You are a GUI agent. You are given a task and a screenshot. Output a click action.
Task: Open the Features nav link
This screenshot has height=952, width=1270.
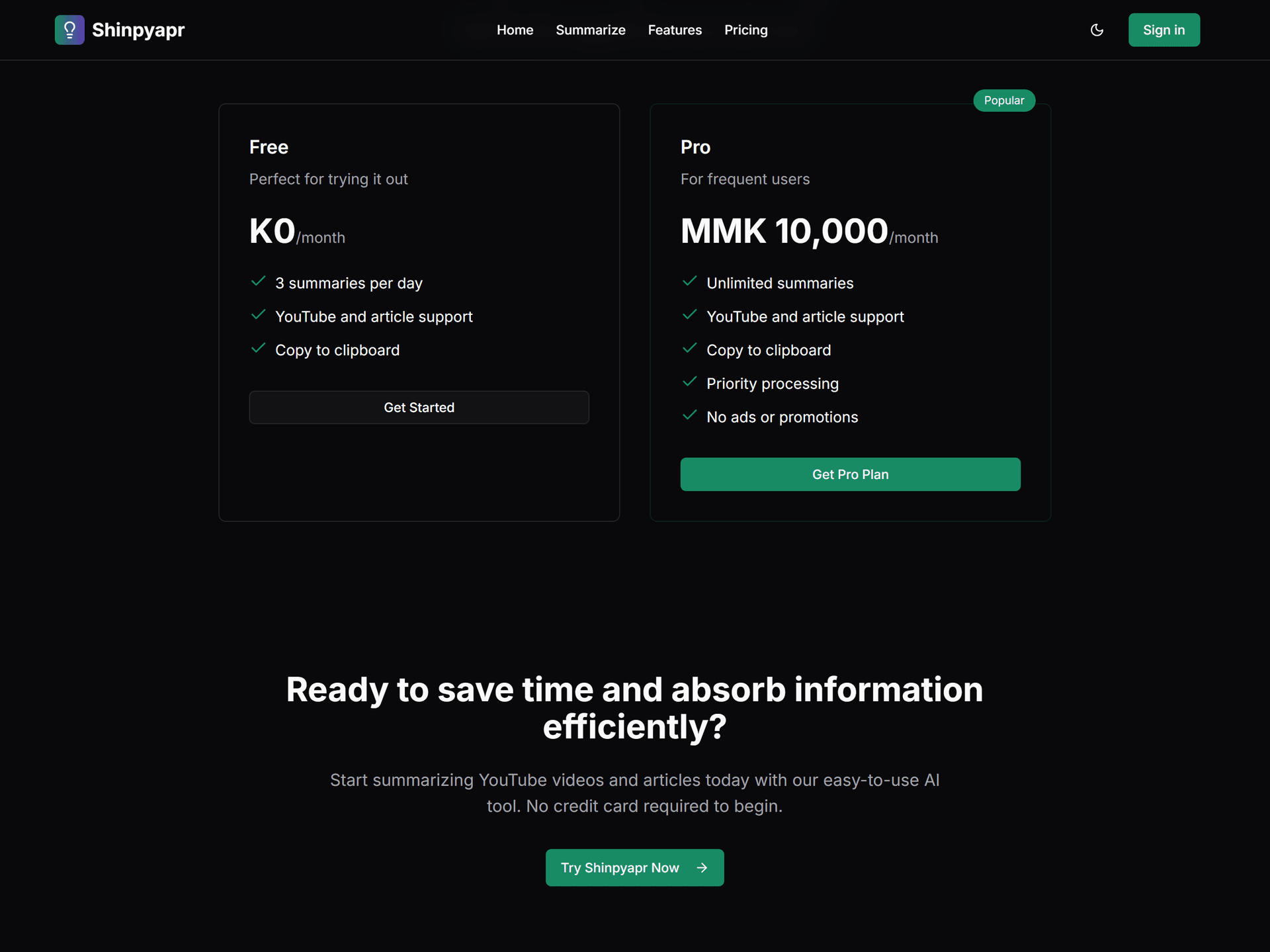click(675, 30)
